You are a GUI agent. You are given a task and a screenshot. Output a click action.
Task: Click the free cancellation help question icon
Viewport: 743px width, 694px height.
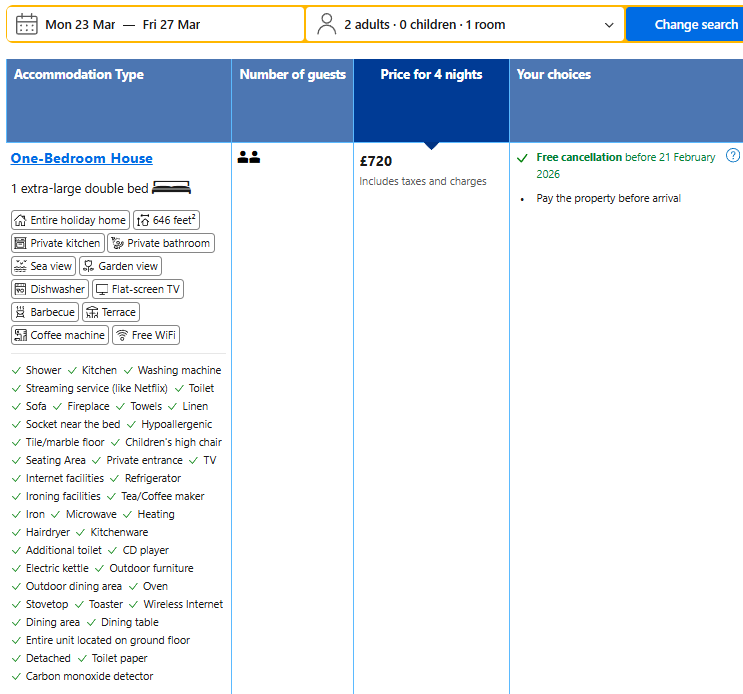point(733,156)
